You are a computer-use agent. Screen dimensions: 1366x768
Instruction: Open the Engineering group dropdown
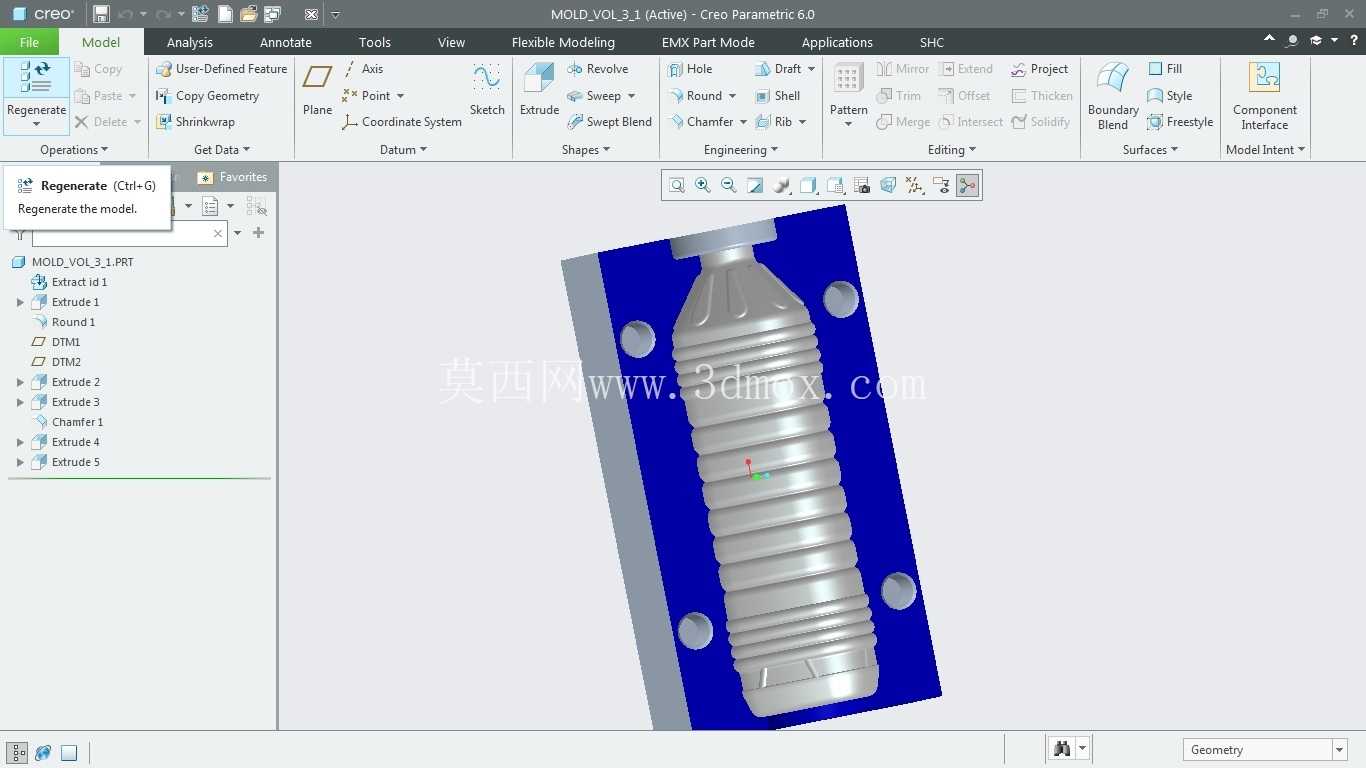pyautogui.click(x=741, y=150)
